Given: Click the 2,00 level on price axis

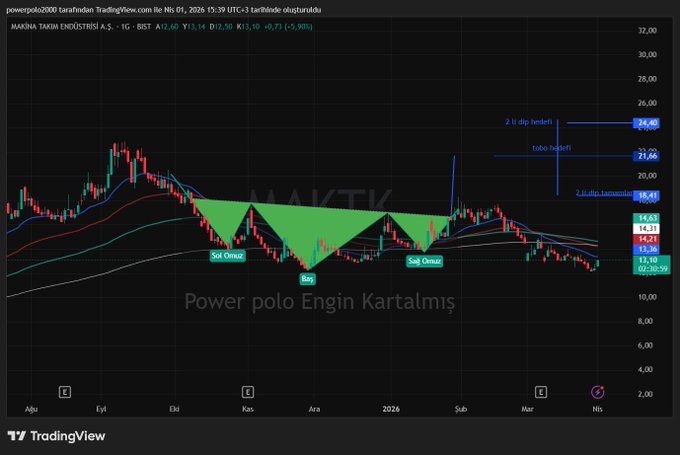Looking at the screenshot, I should click(645, 394).
